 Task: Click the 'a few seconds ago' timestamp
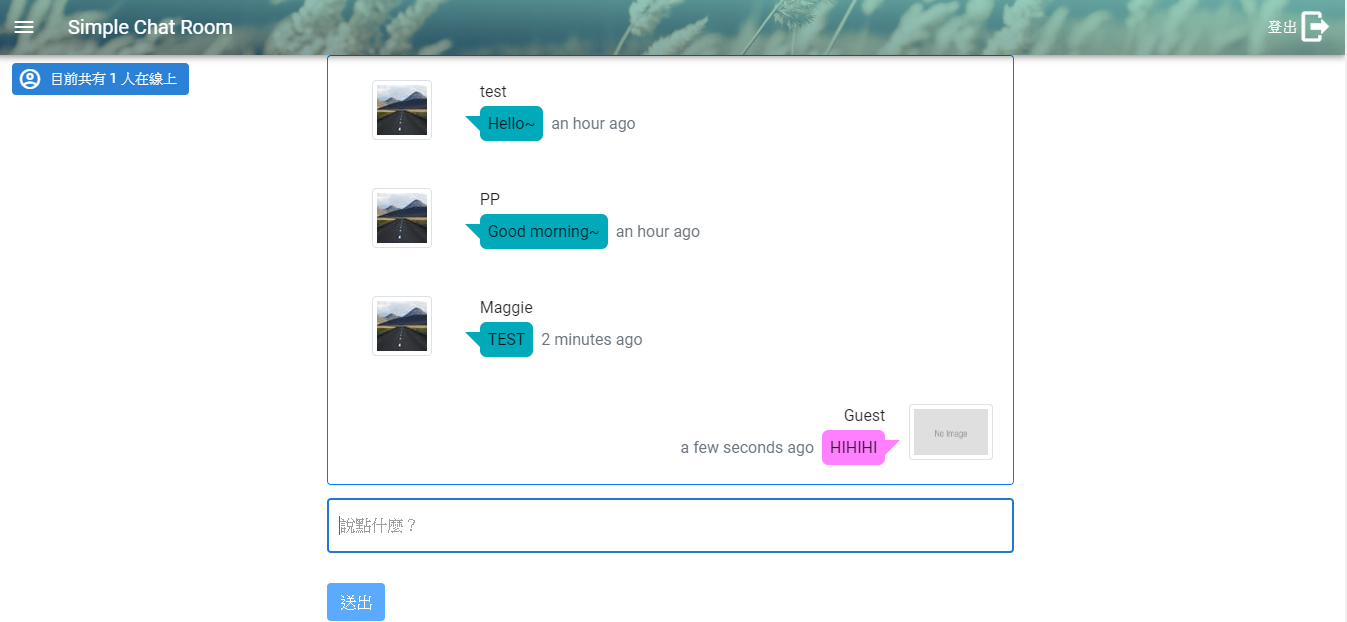[x=747, y=448]
